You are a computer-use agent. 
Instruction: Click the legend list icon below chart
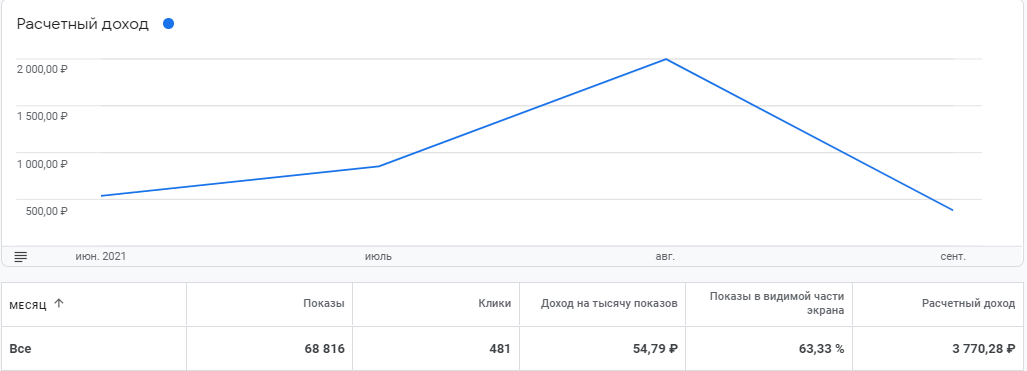point(21,256)
